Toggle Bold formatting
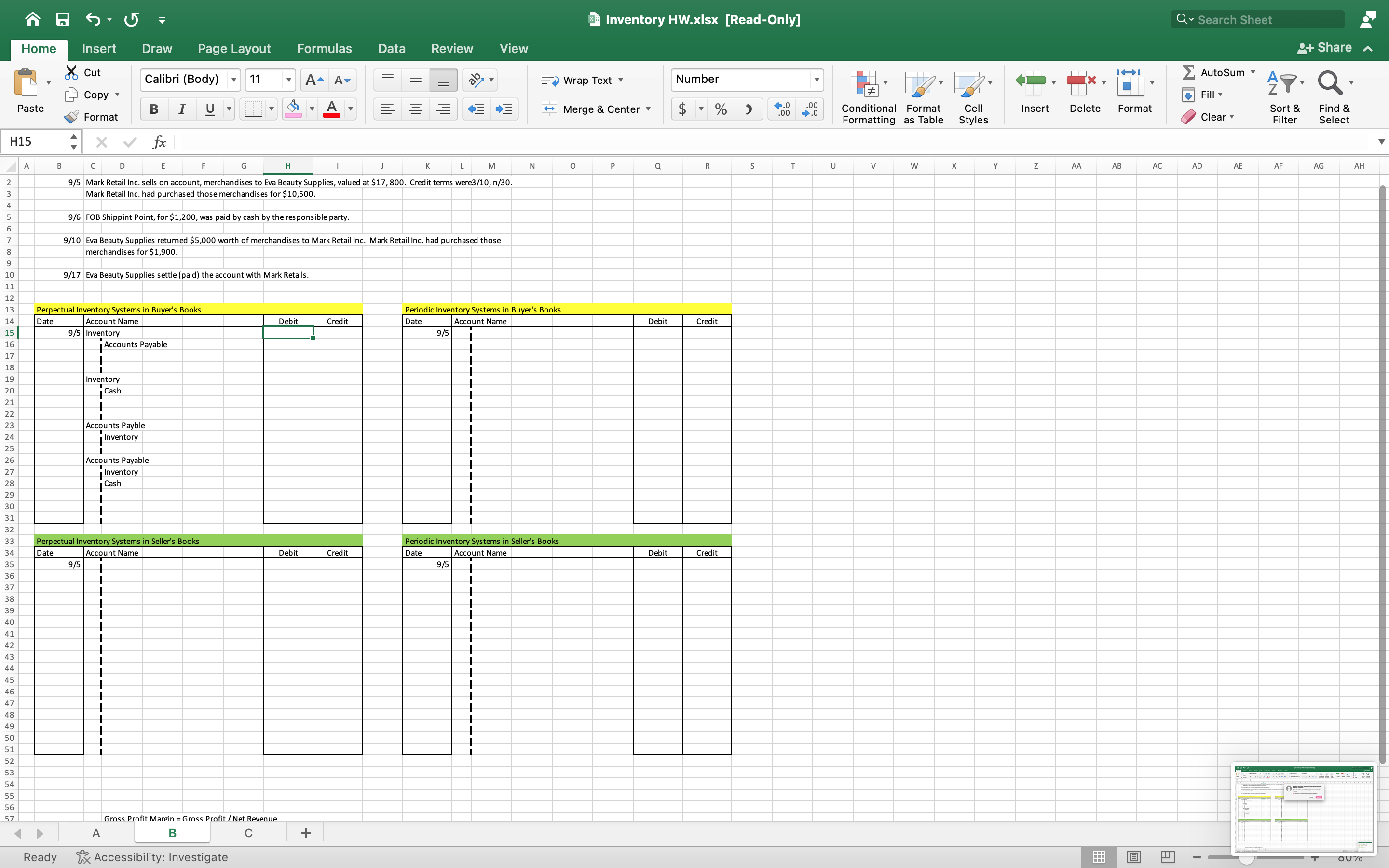The image size is (1389, 868). pos(154,109)
